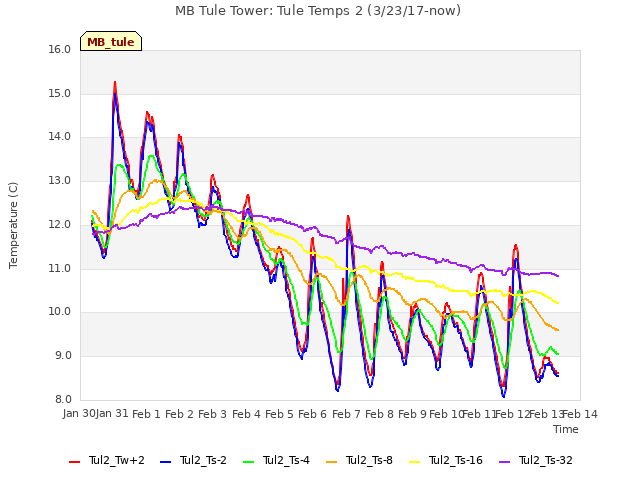Click the Feb 3 x-axis label
The width and height of the screenshot is (640, 480).
tap(212, 414)
